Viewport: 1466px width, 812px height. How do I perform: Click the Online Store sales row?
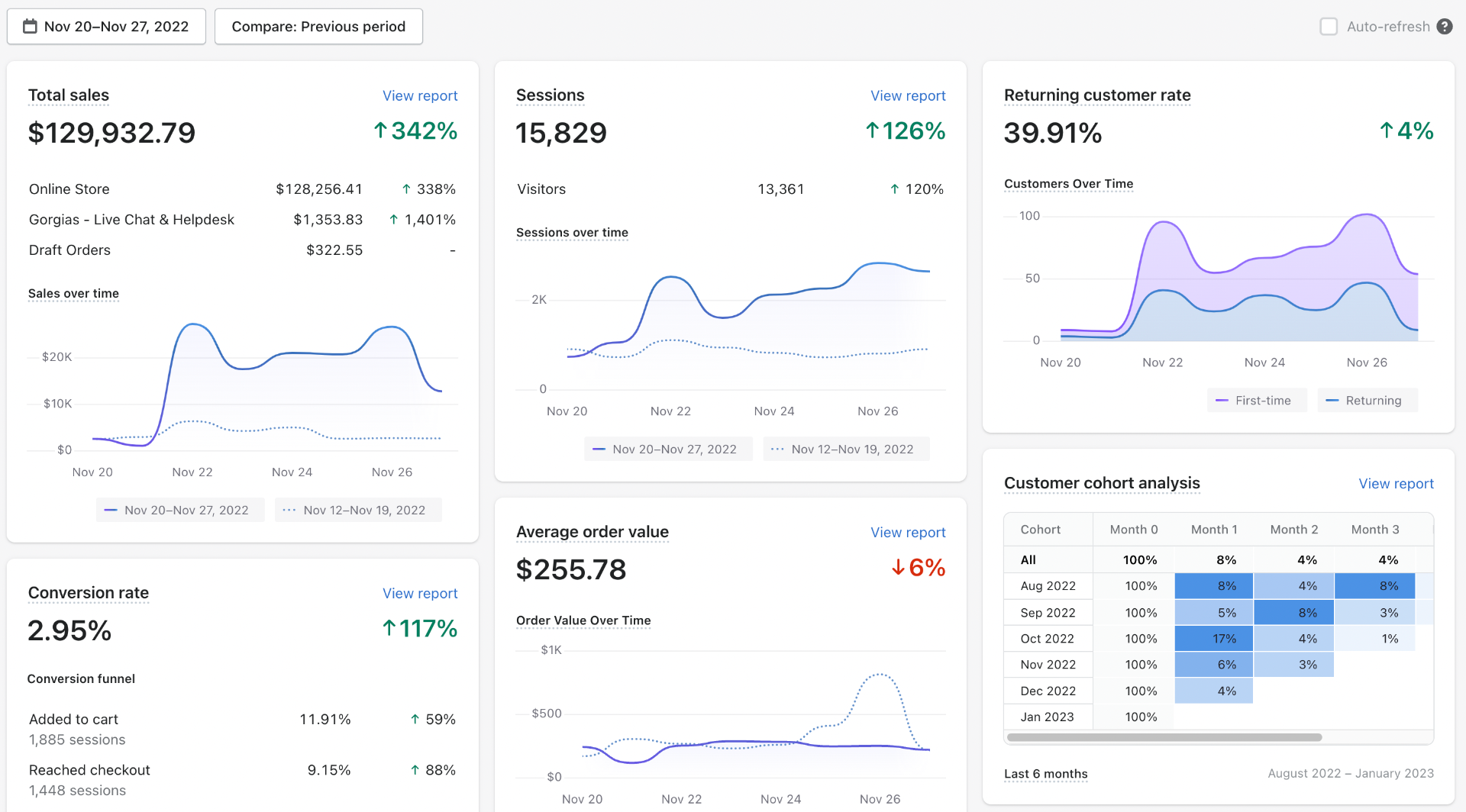pyautogui.click(x=242, y=189)
